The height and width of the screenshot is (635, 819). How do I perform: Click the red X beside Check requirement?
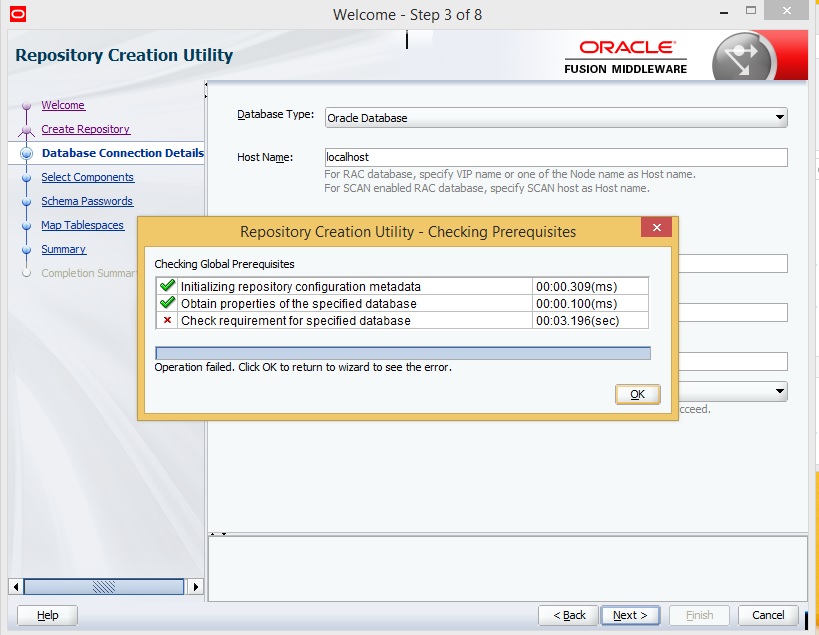coord(167,320)
